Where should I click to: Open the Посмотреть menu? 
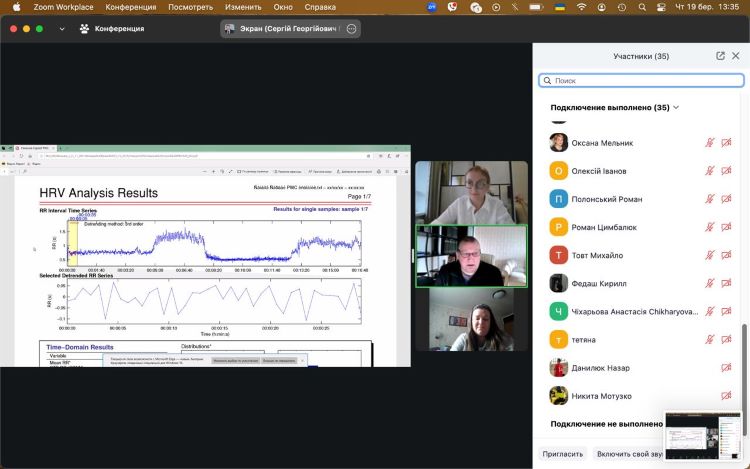pos(191,7)
